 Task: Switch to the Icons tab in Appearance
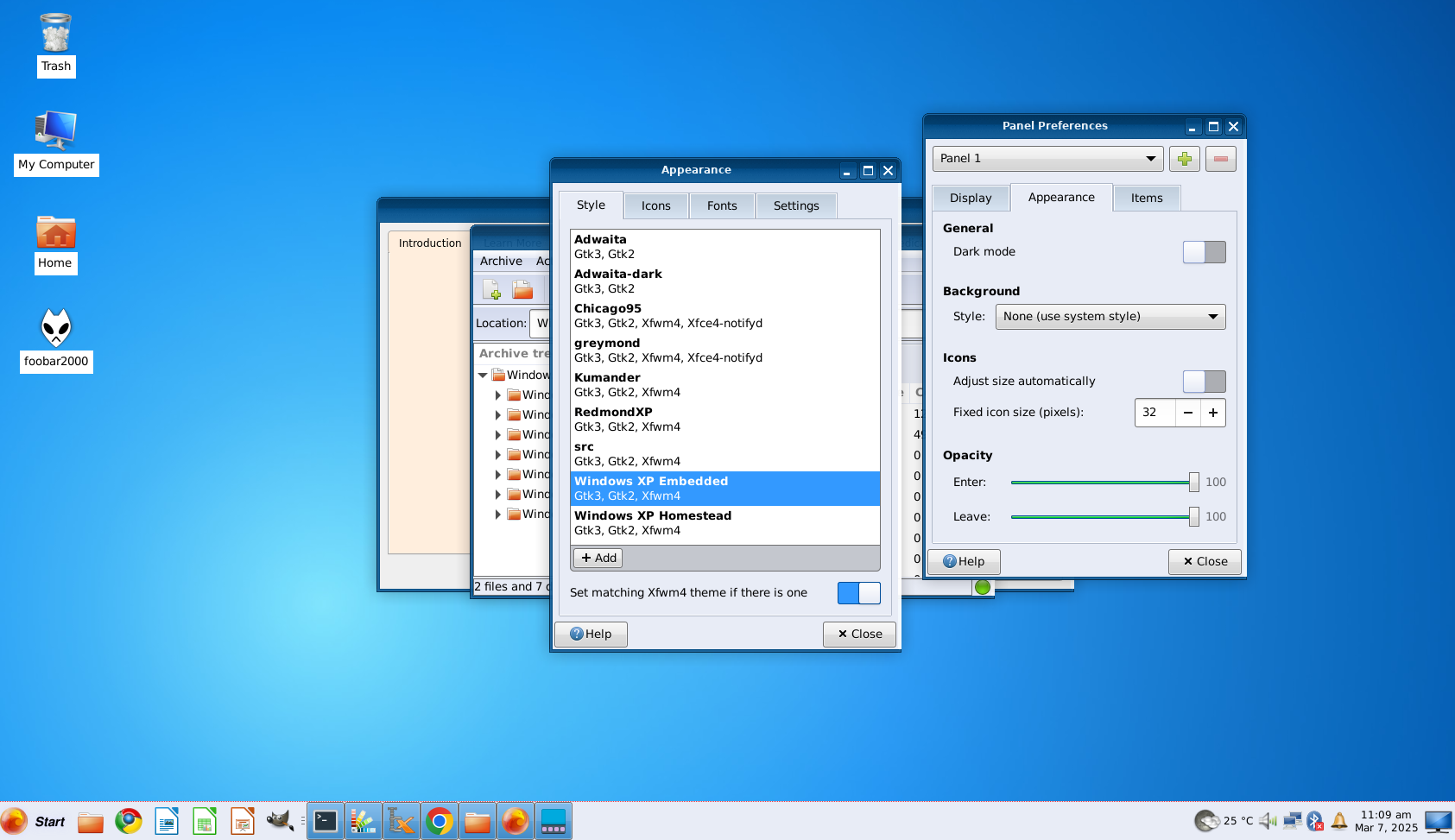pyautogui.click(x=656, y=206)
